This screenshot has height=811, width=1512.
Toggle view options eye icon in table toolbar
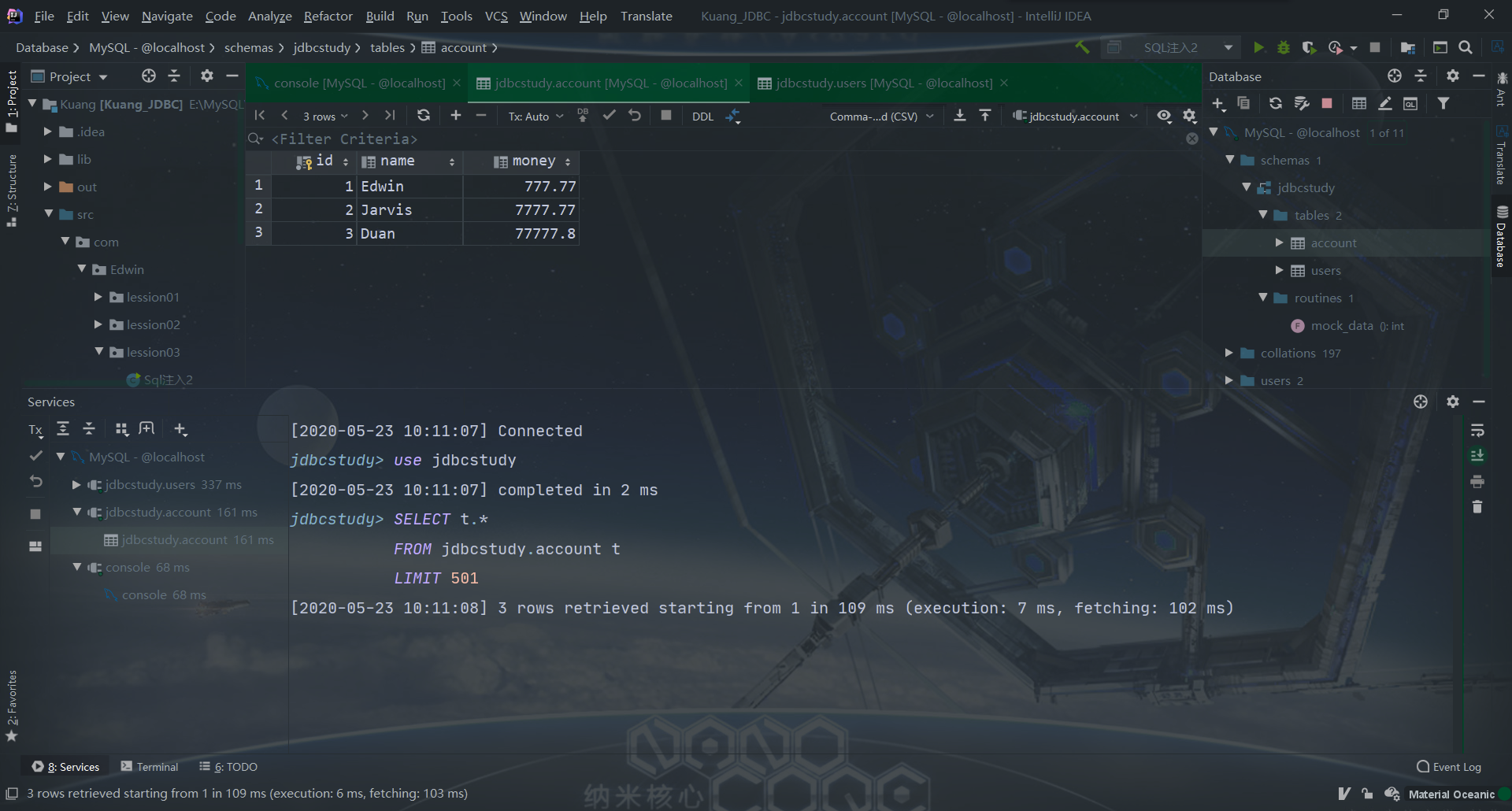click(1164, 116)
